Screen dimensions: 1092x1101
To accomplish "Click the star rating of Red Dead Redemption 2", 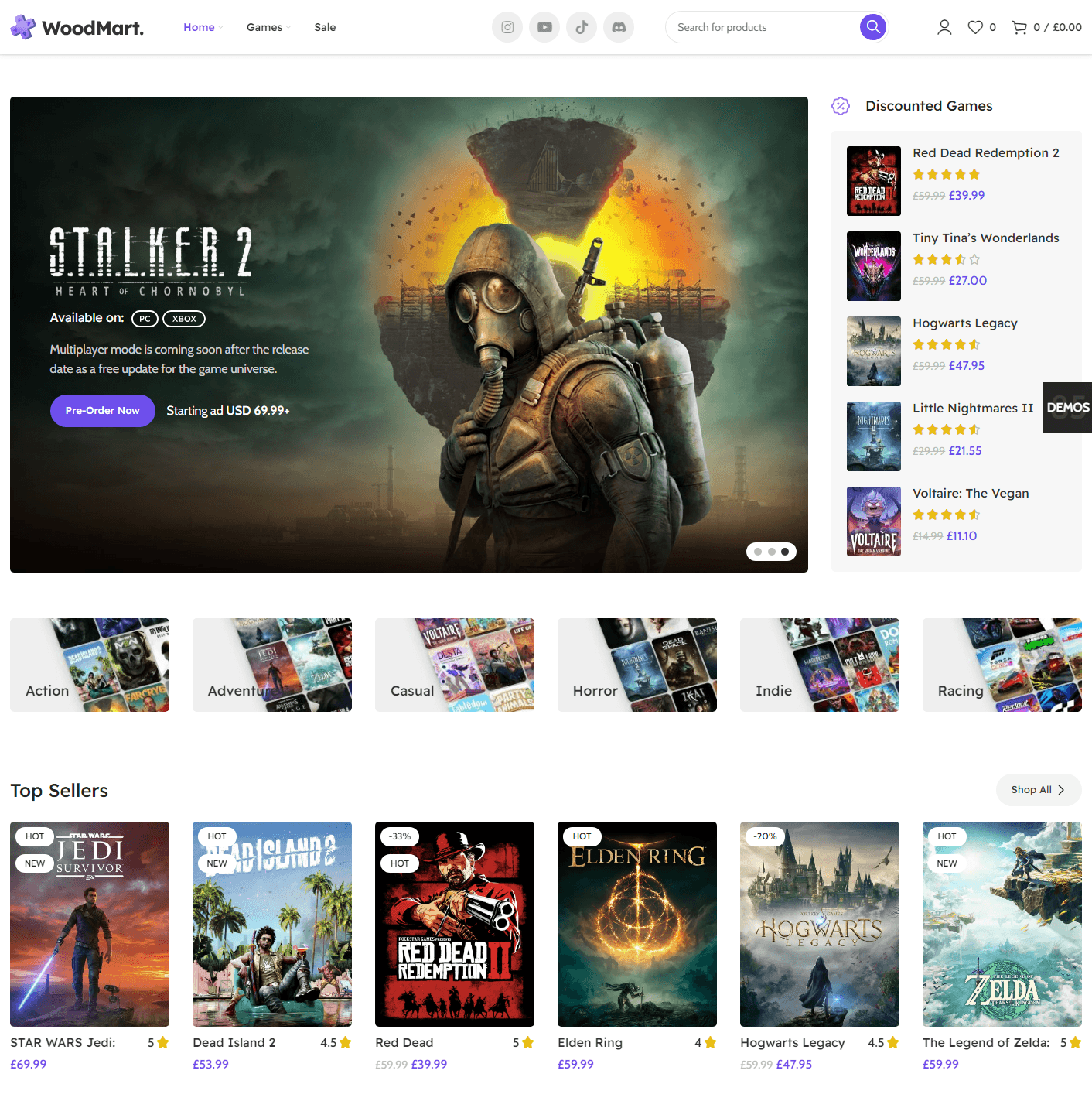I will [946, 175].
